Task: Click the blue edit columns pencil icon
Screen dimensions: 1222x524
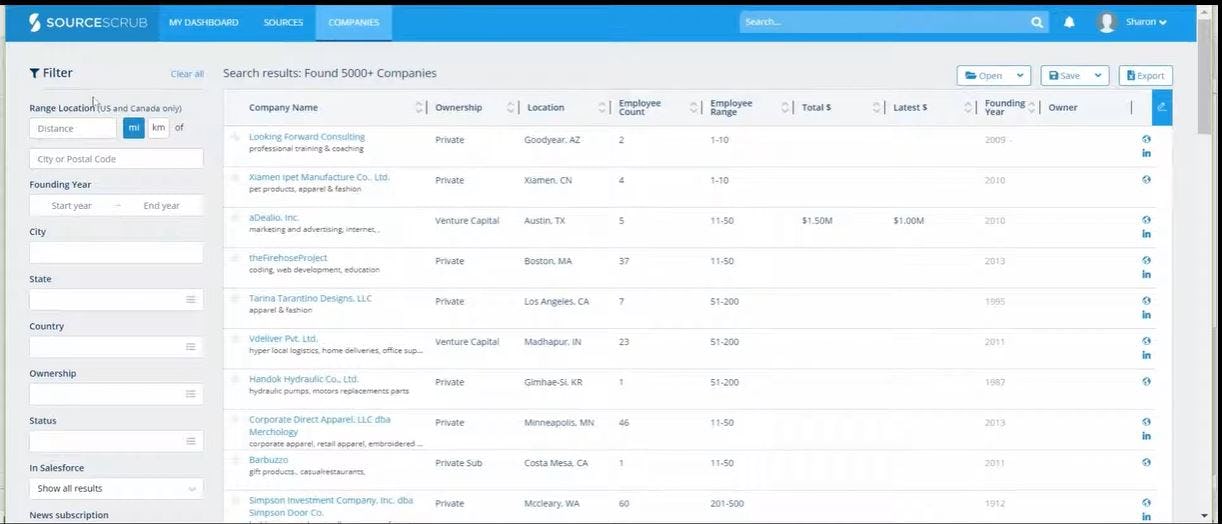Action: [1162, 107]
